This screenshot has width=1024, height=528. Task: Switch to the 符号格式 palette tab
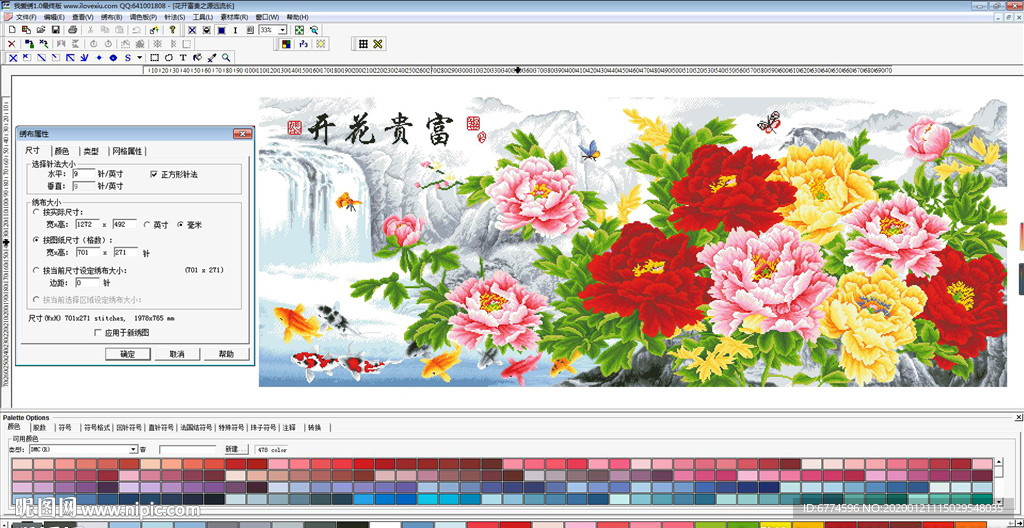pyautogui.click(x=97, y=428)
